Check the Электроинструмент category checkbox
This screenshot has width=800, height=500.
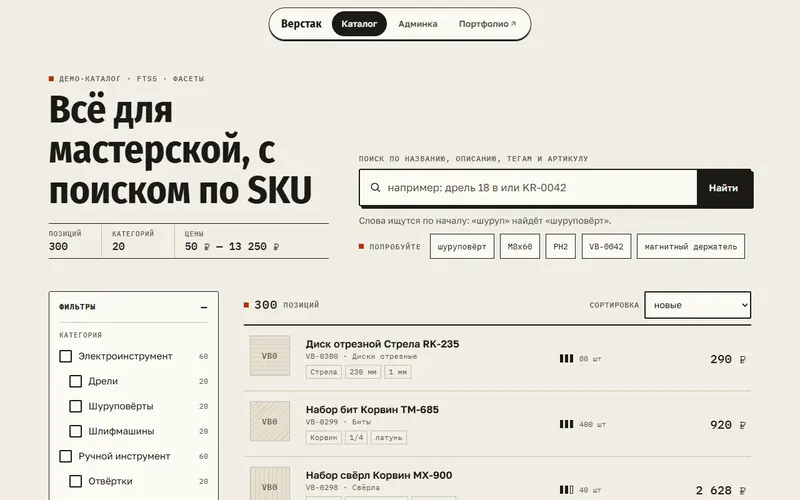pyautogui.click(x=65, y=356)
